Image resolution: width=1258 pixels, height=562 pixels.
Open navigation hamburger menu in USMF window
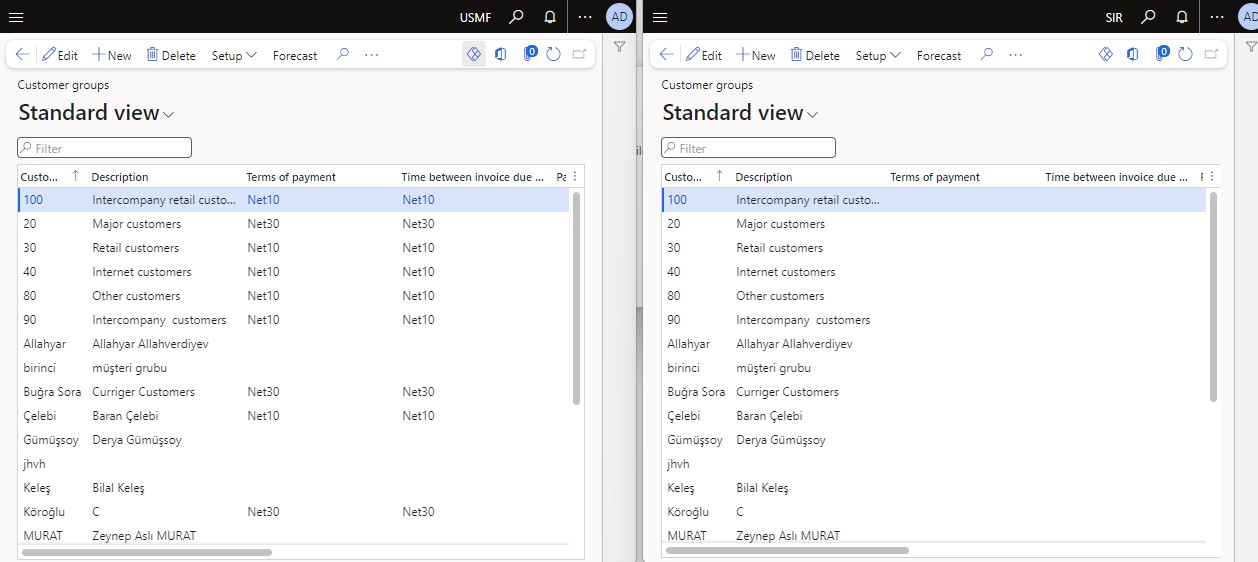point(16,17)
